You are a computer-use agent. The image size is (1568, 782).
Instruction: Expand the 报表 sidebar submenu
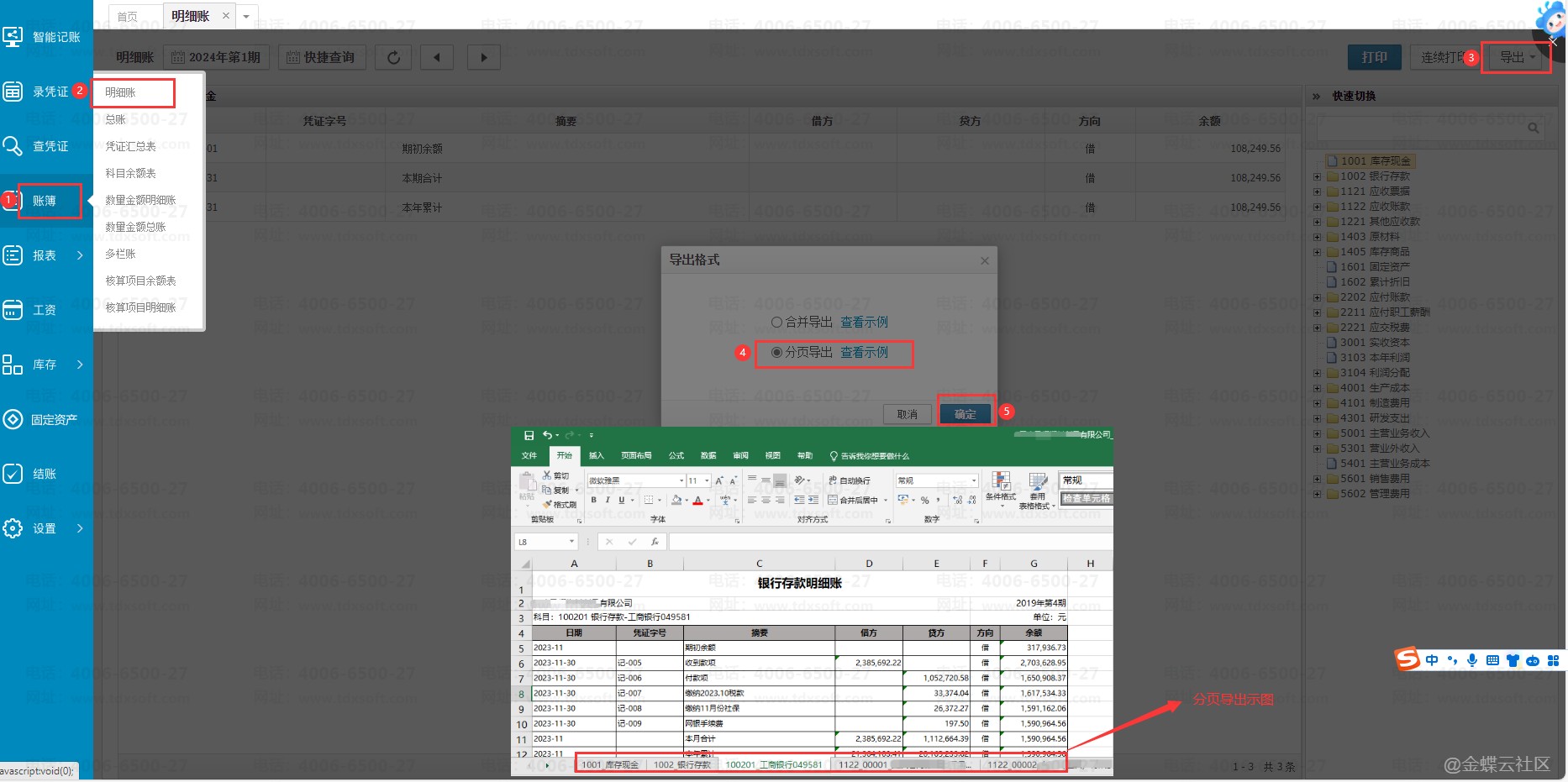click(80, 255)
